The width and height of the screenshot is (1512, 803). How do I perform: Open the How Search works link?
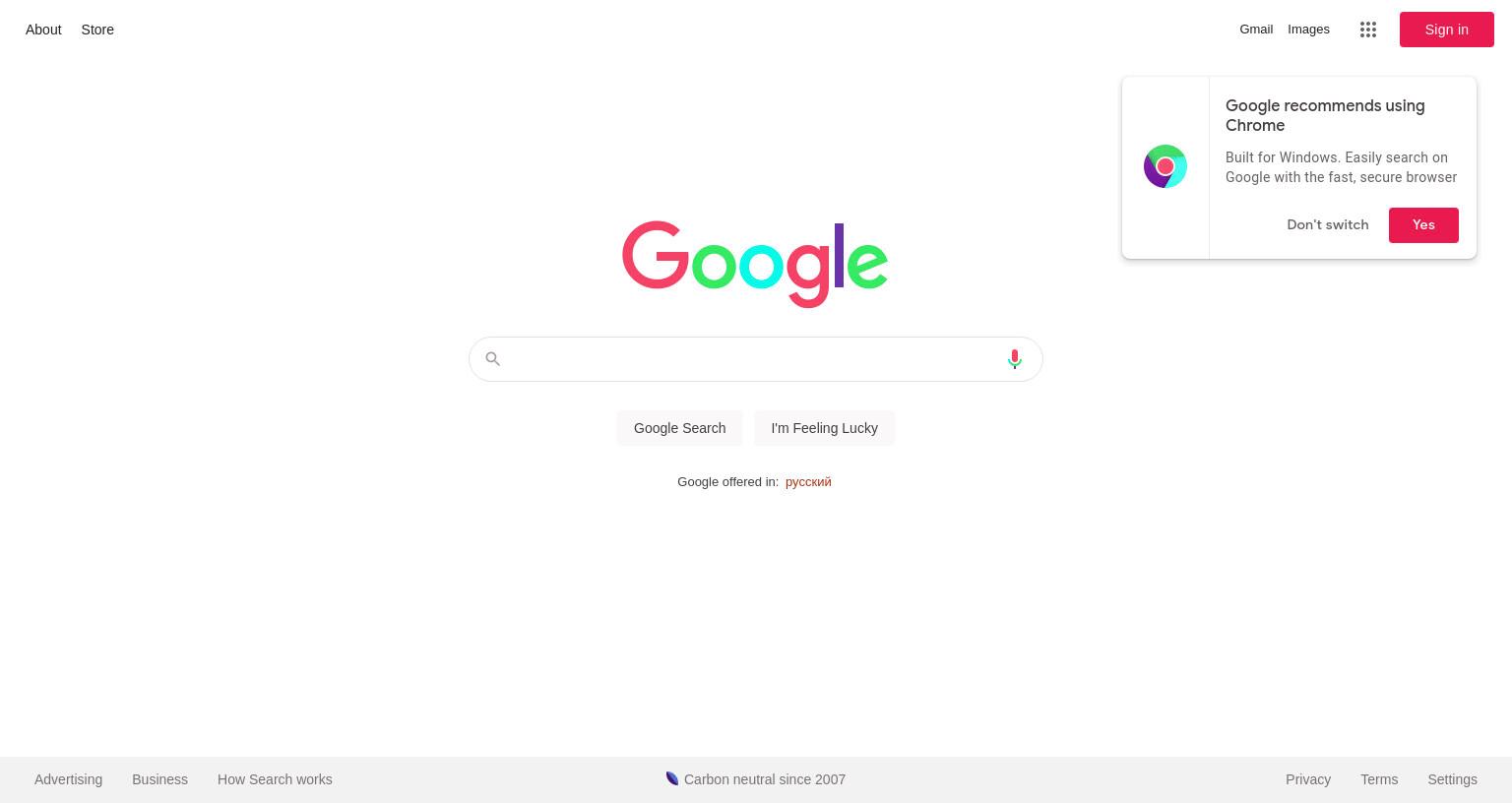275,779
